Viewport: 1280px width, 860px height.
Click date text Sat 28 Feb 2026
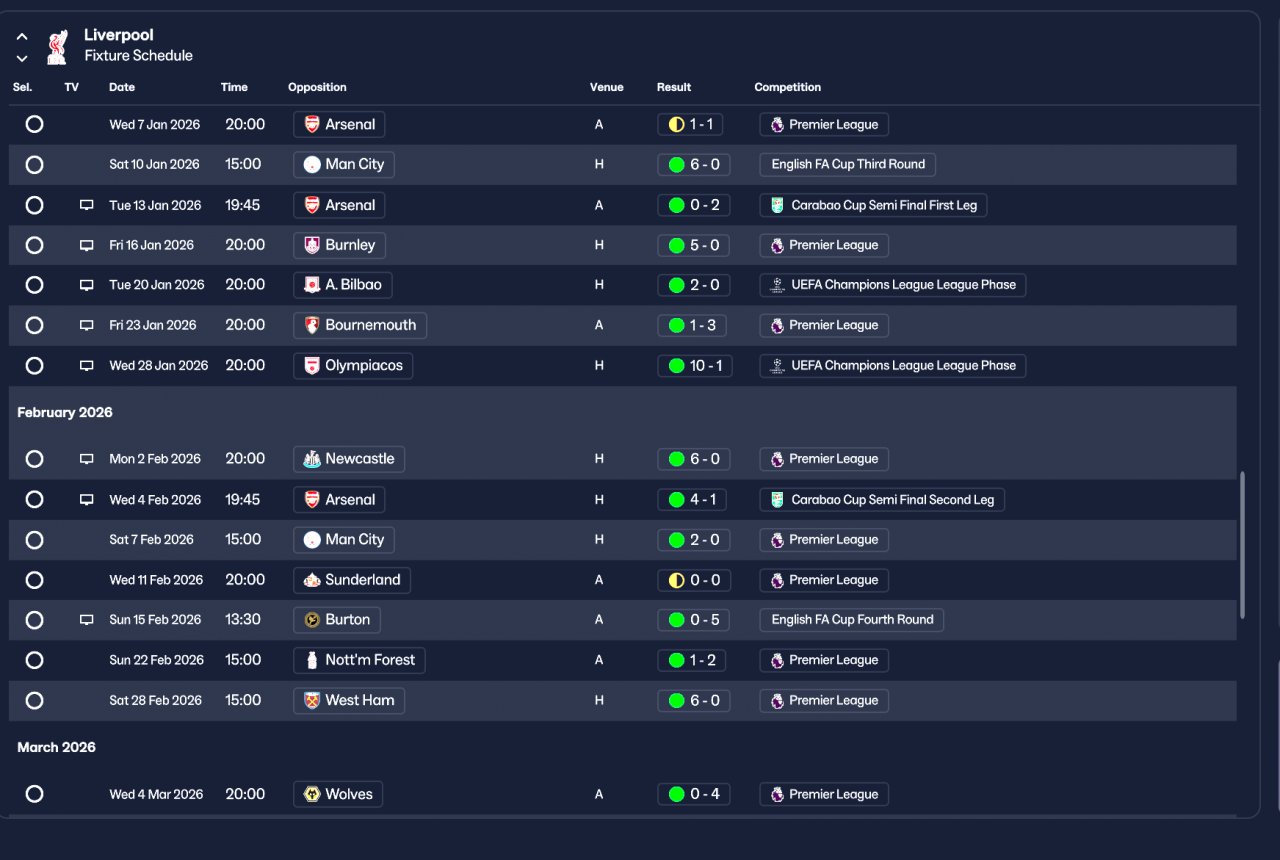click(x=154, y=701)
